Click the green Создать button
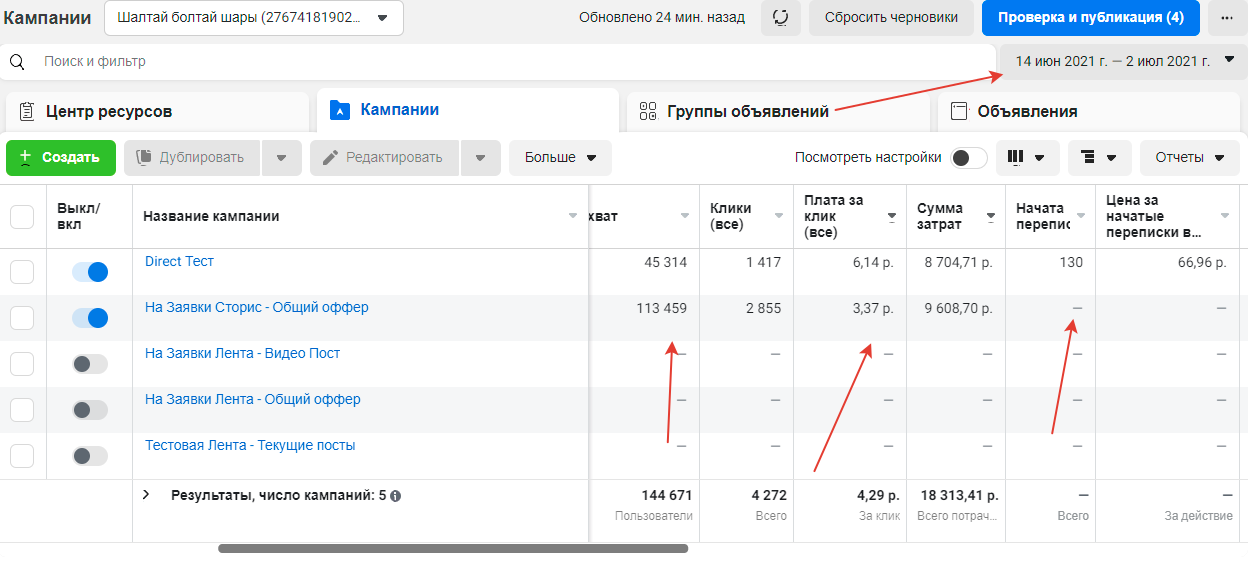 coord(60,158)
